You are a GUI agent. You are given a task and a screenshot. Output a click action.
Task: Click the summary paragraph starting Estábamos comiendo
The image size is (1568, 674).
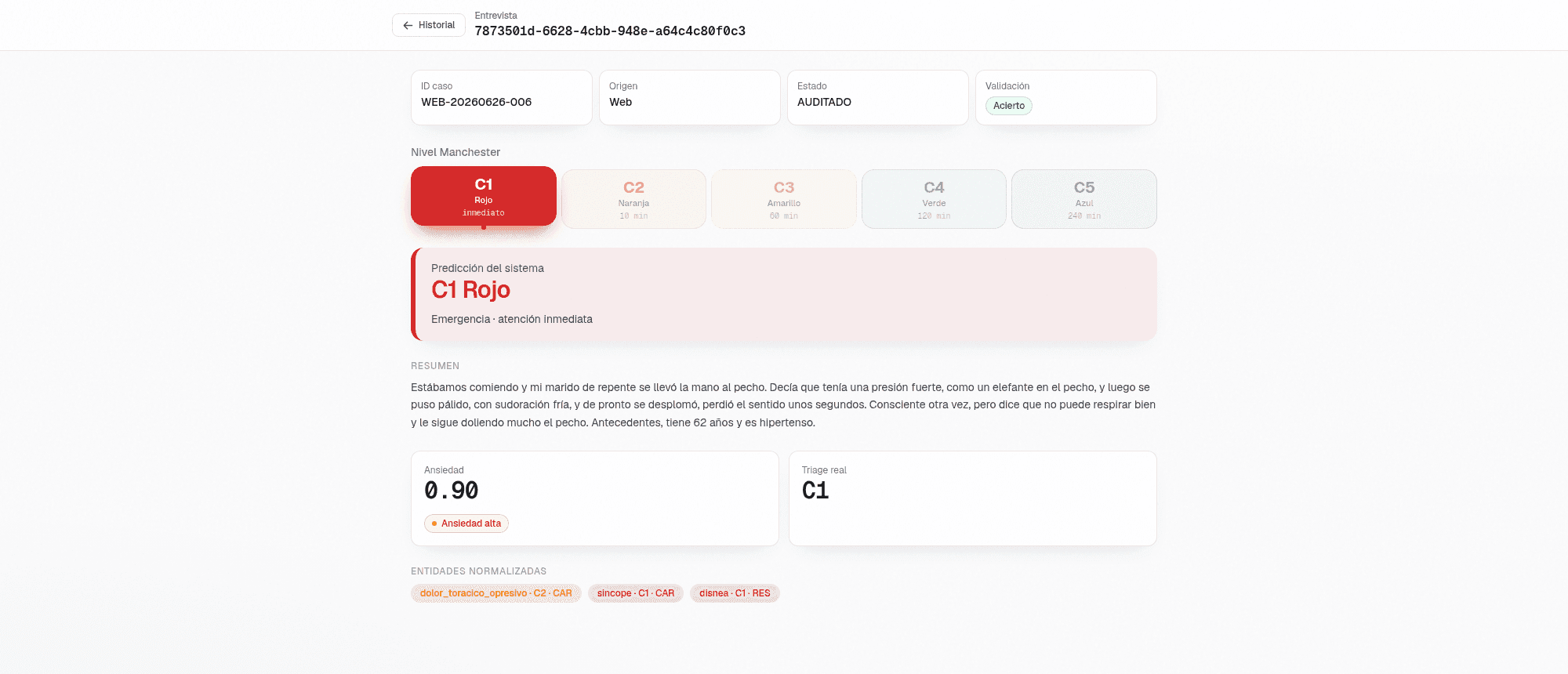tap(784, 404)
